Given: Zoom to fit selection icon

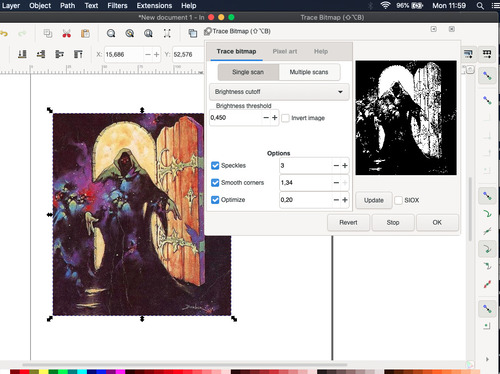Looking at the screenshot, I should point(111,33).
